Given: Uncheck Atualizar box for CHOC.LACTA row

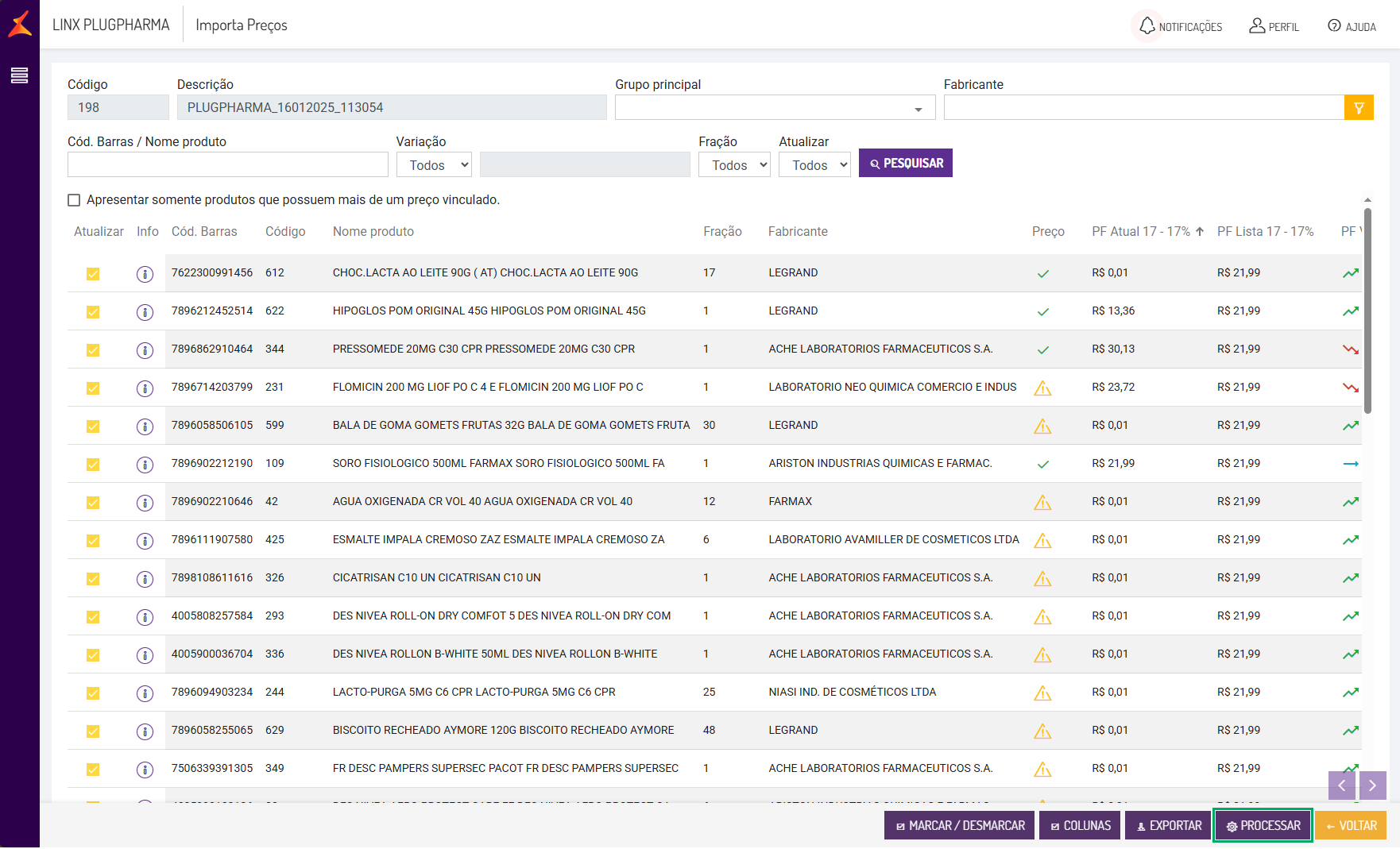Looking at the screenshot, I should pos(93,274).
